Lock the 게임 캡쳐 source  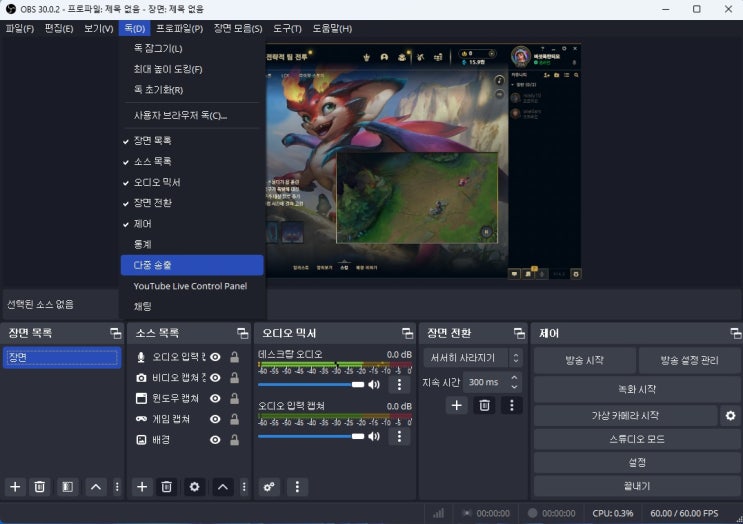point(234,419)
